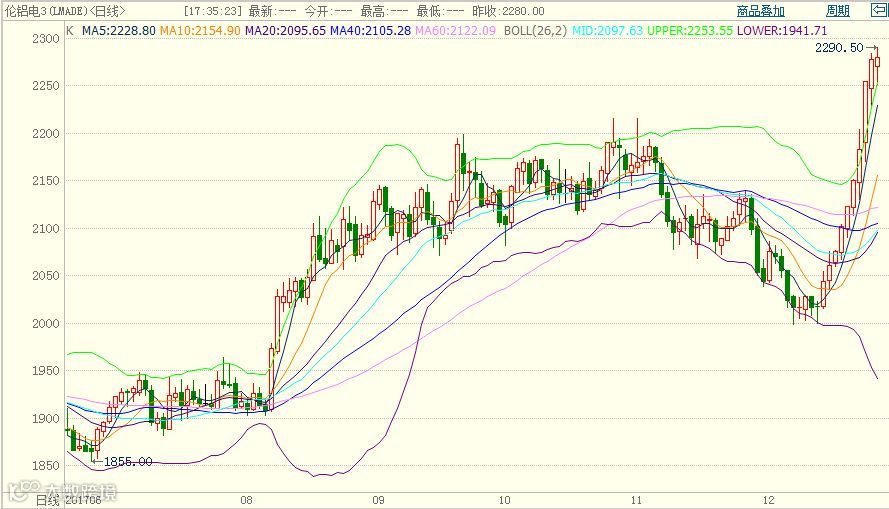Select the K indicator label

click(70, 30)
